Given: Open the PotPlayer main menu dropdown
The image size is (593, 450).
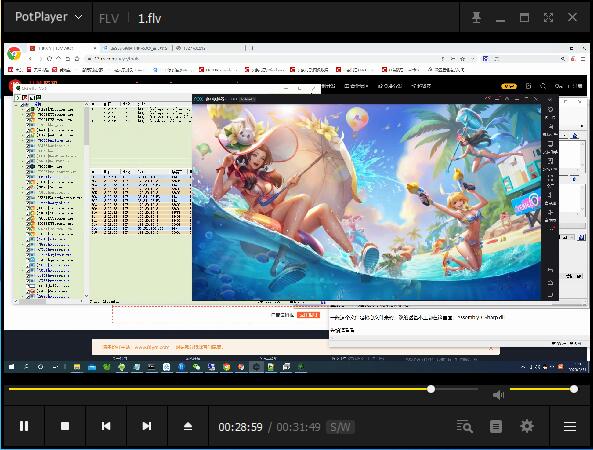Looking at the screenshot, I should pyautogui.click(x=48, y=17).
